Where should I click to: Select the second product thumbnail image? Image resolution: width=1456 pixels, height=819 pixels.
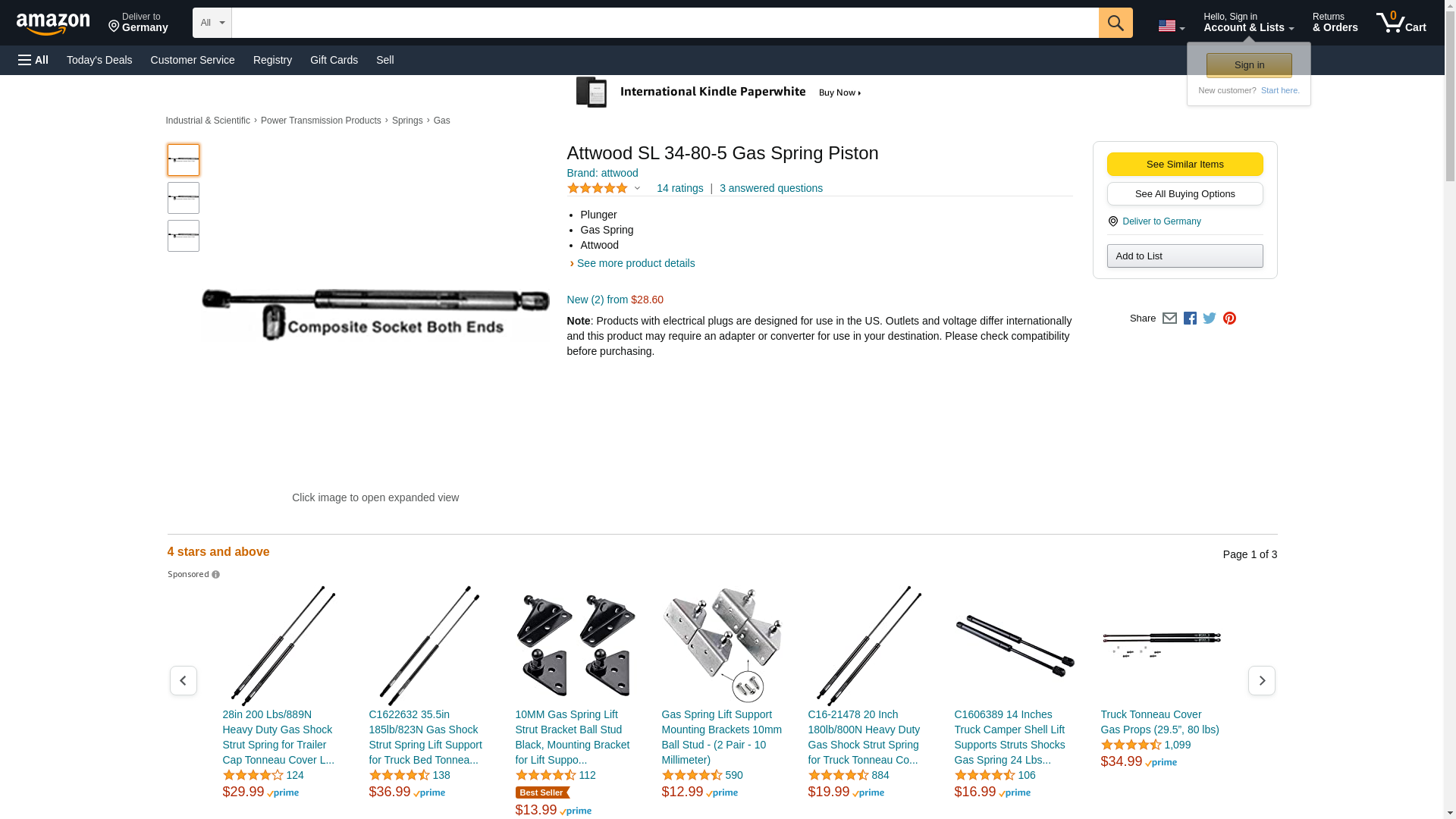point(184,198)
